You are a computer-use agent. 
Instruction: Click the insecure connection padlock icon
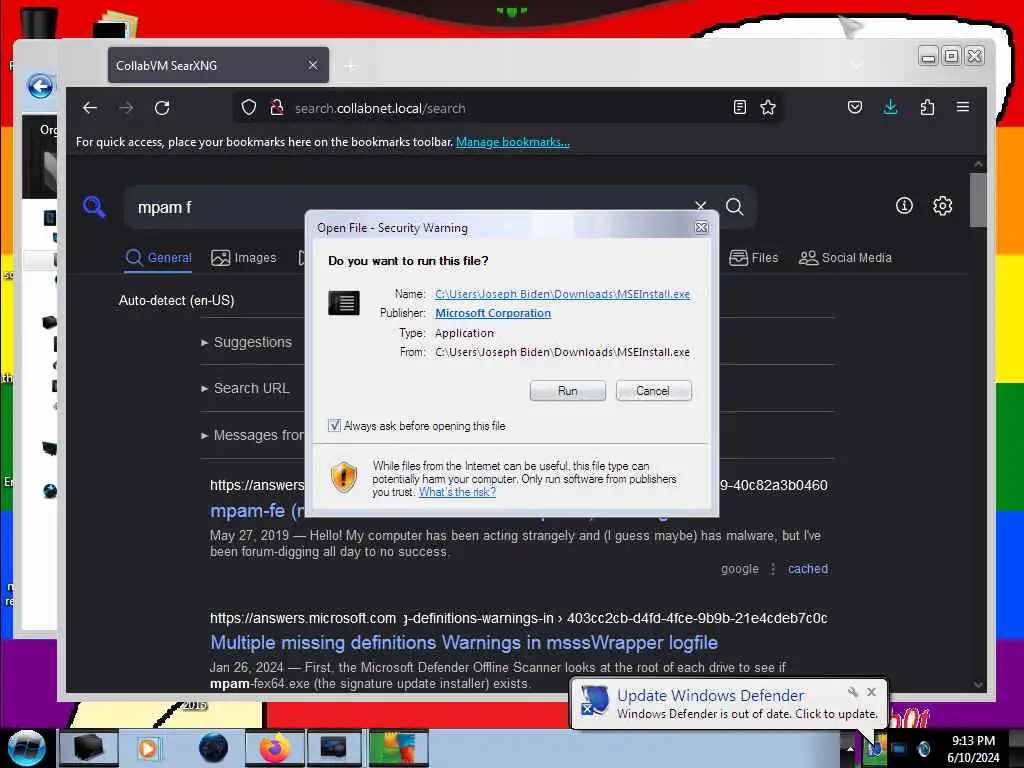[x=276, y=108]
